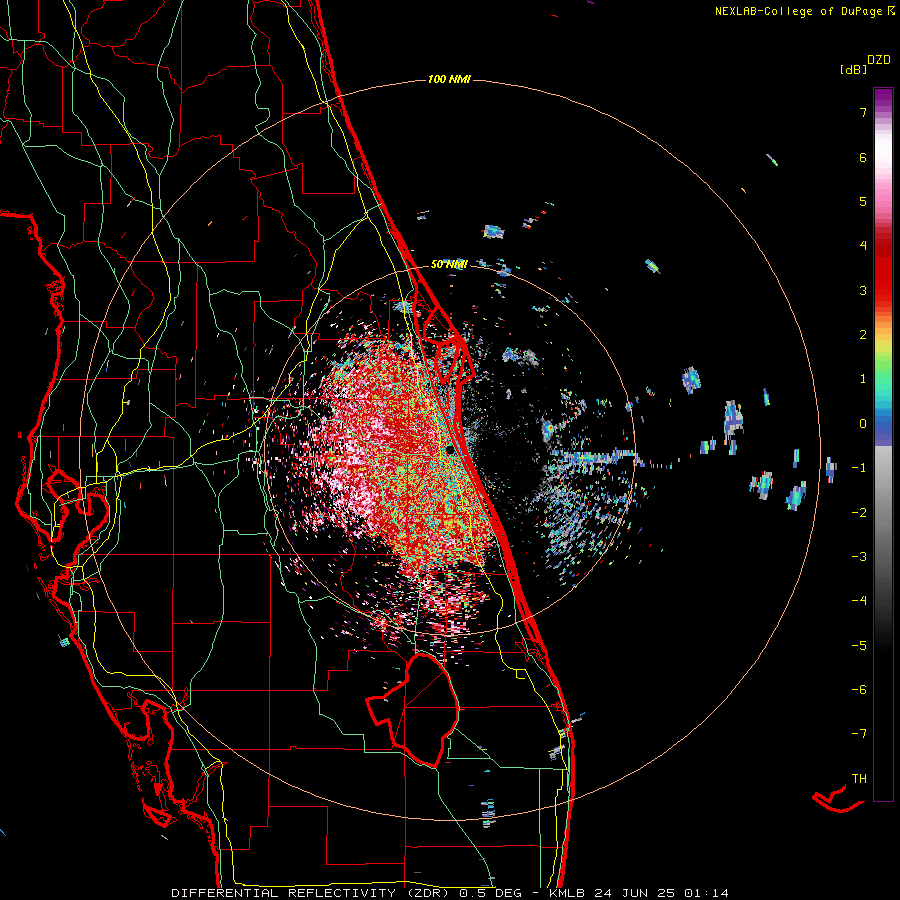Click the -2 scale value
The height and width of the screenshot is (900, 900).
click(859, 513)
